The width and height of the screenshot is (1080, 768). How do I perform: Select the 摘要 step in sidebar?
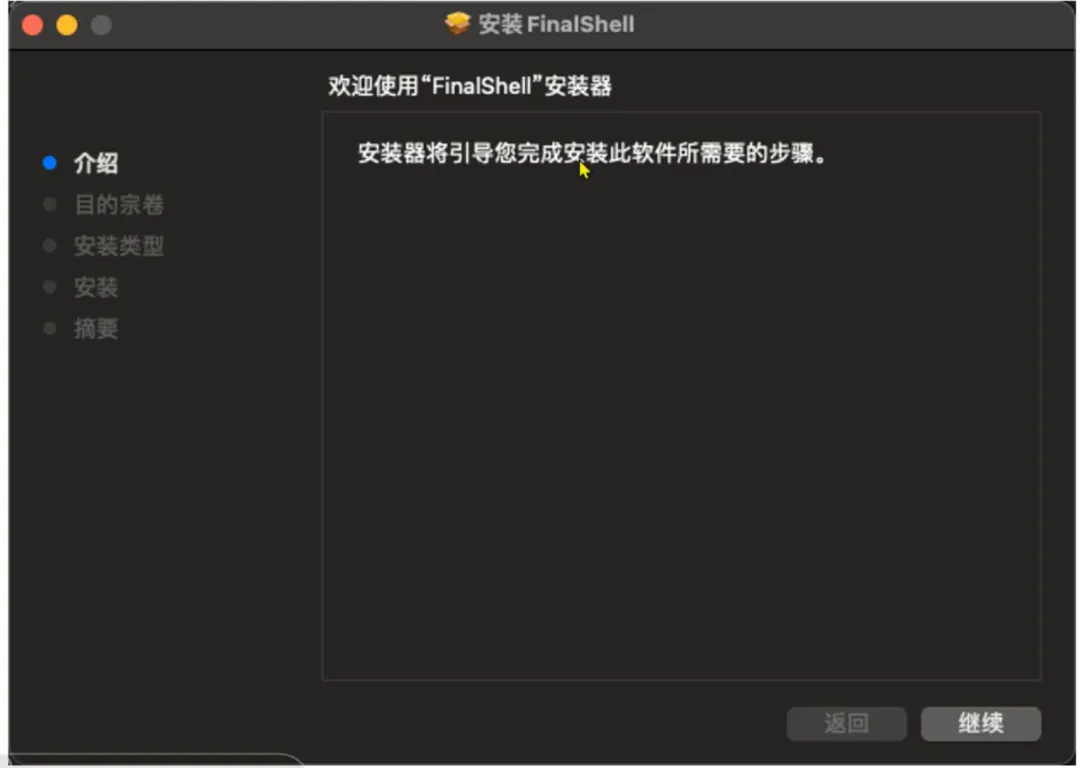[96, 329]
